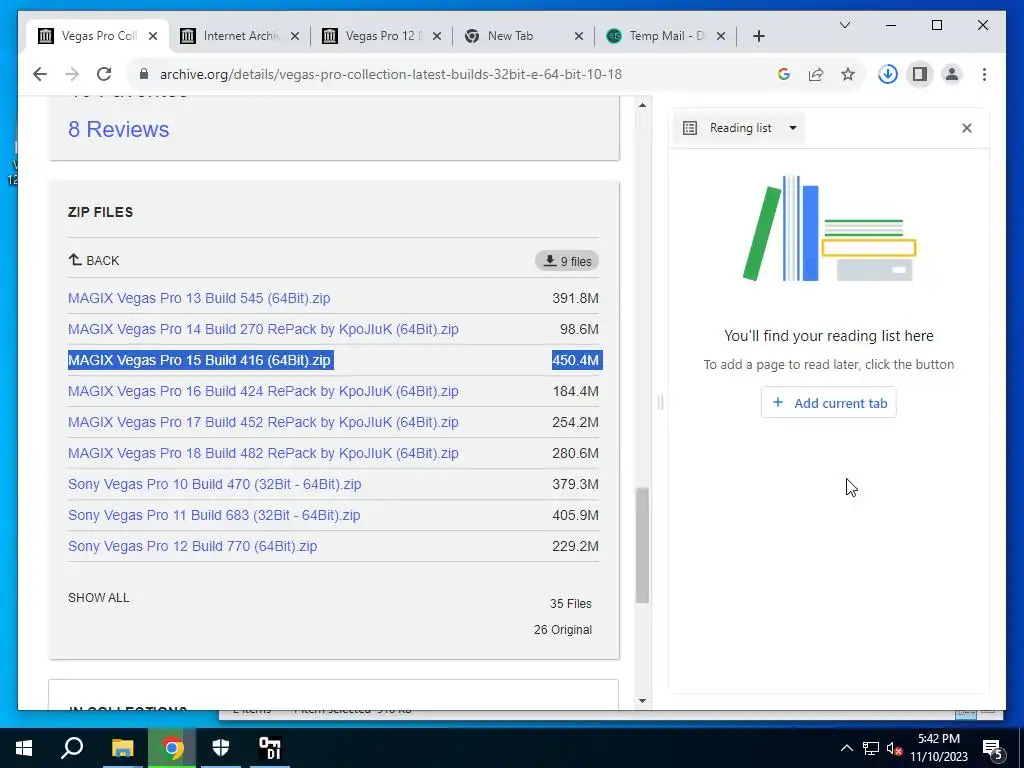Click the 391.8M file size

[575, 298]
